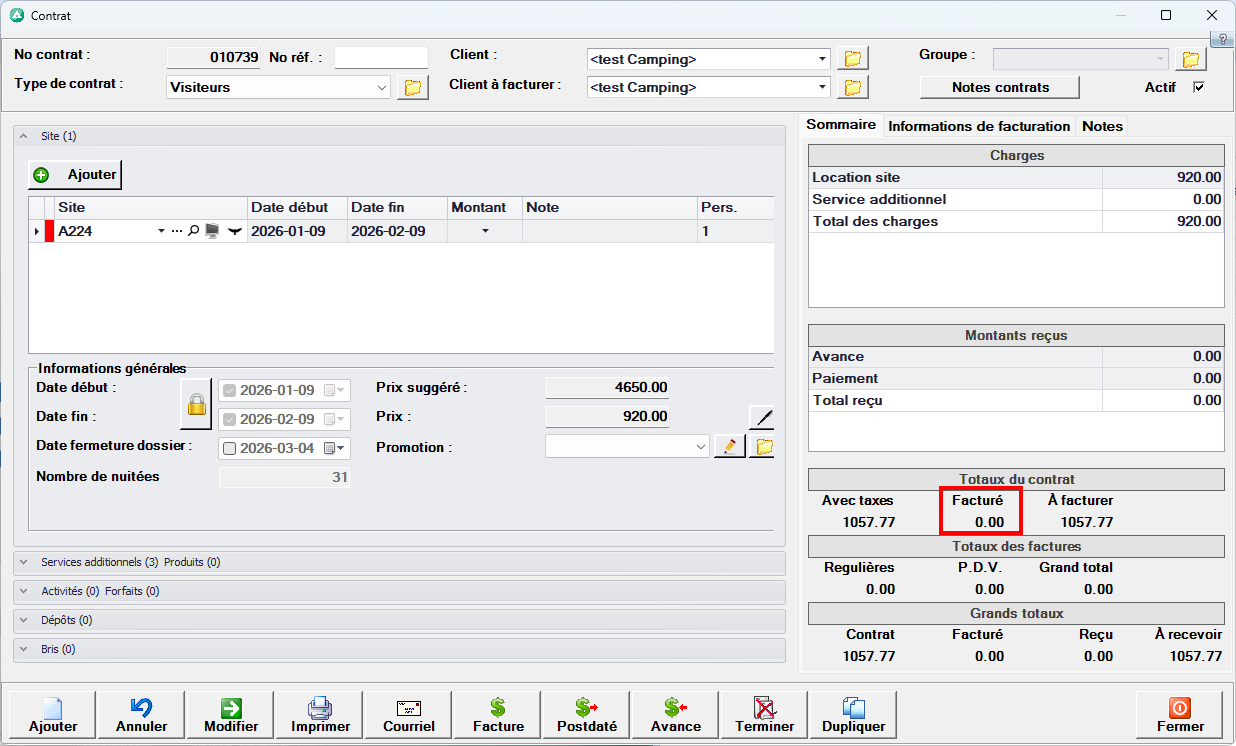Click the pencil icon next to Promotion
The image size is (1236, 746).
(730, 447)
